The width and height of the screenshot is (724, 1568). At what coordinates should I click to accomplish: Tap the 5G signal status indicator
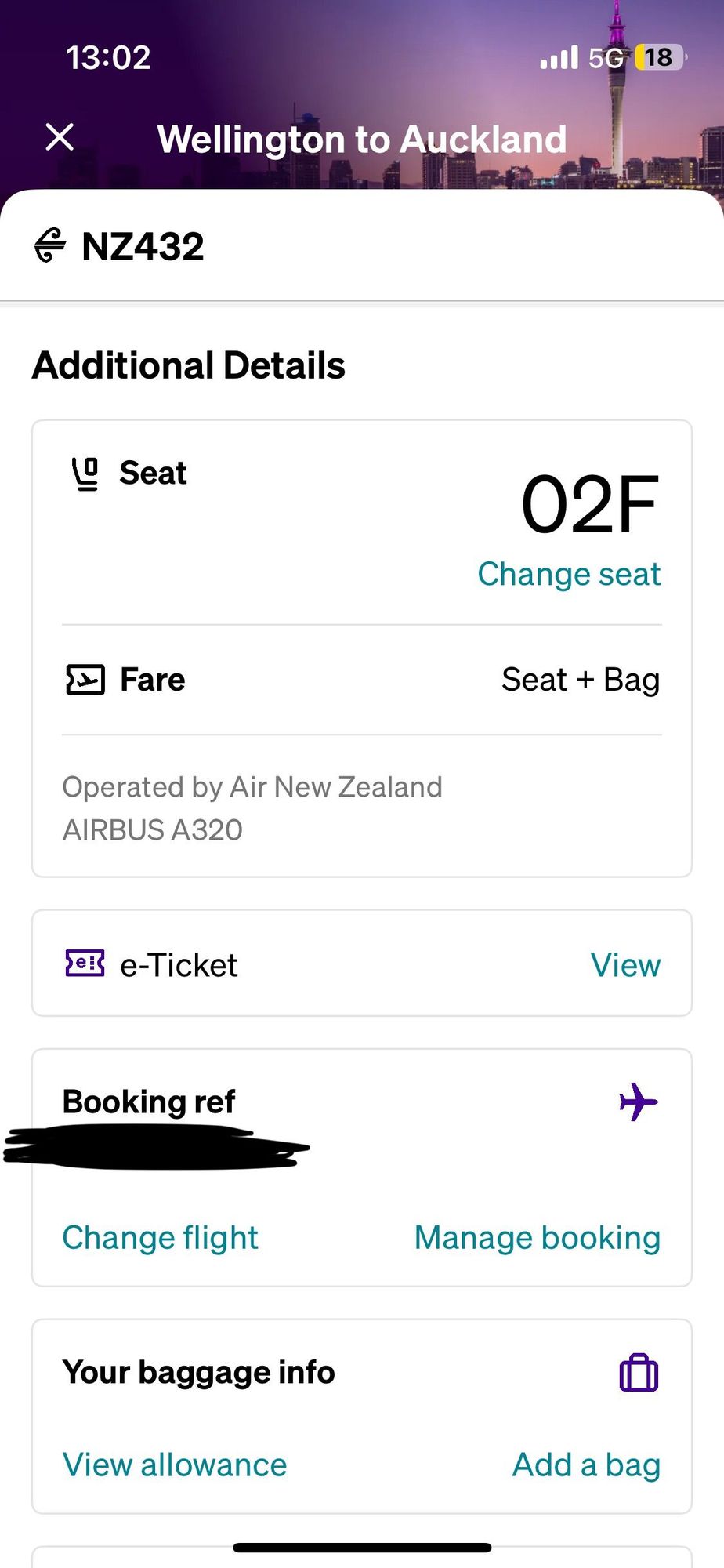pos(606,57)
